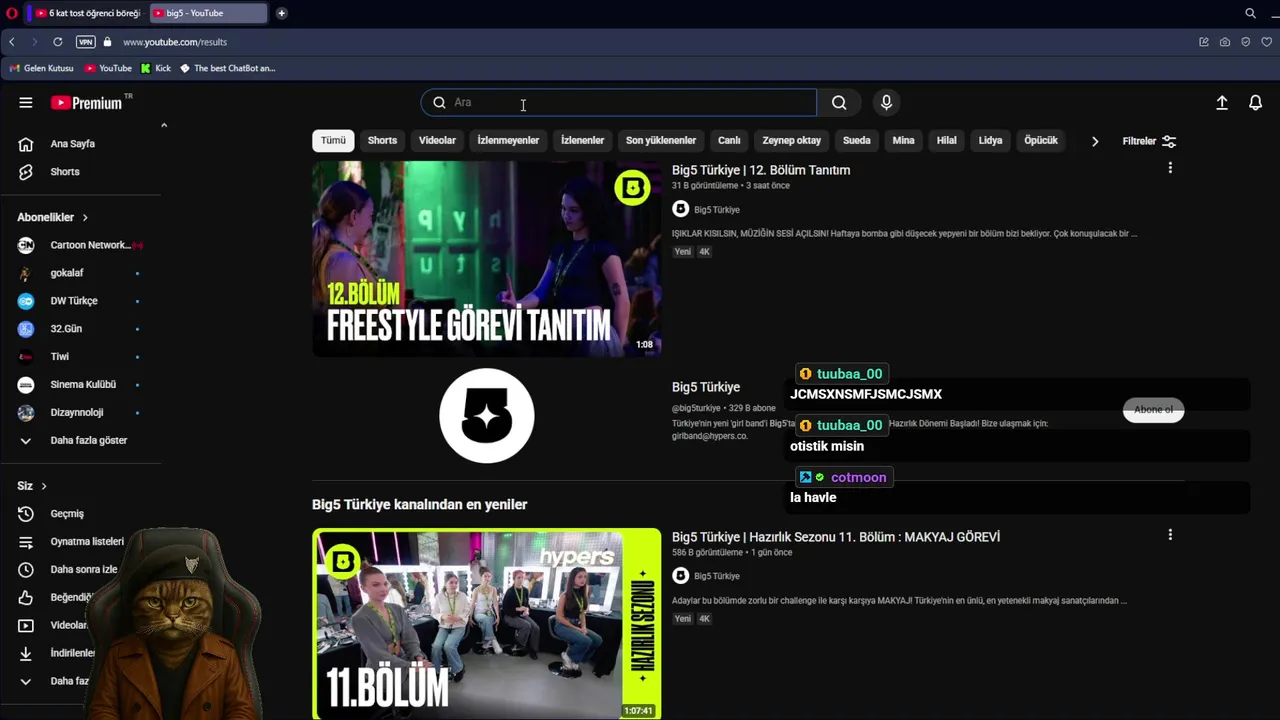Open the hamburger guide menu
The image size is (1280, 720).
[x=26, y=102]
